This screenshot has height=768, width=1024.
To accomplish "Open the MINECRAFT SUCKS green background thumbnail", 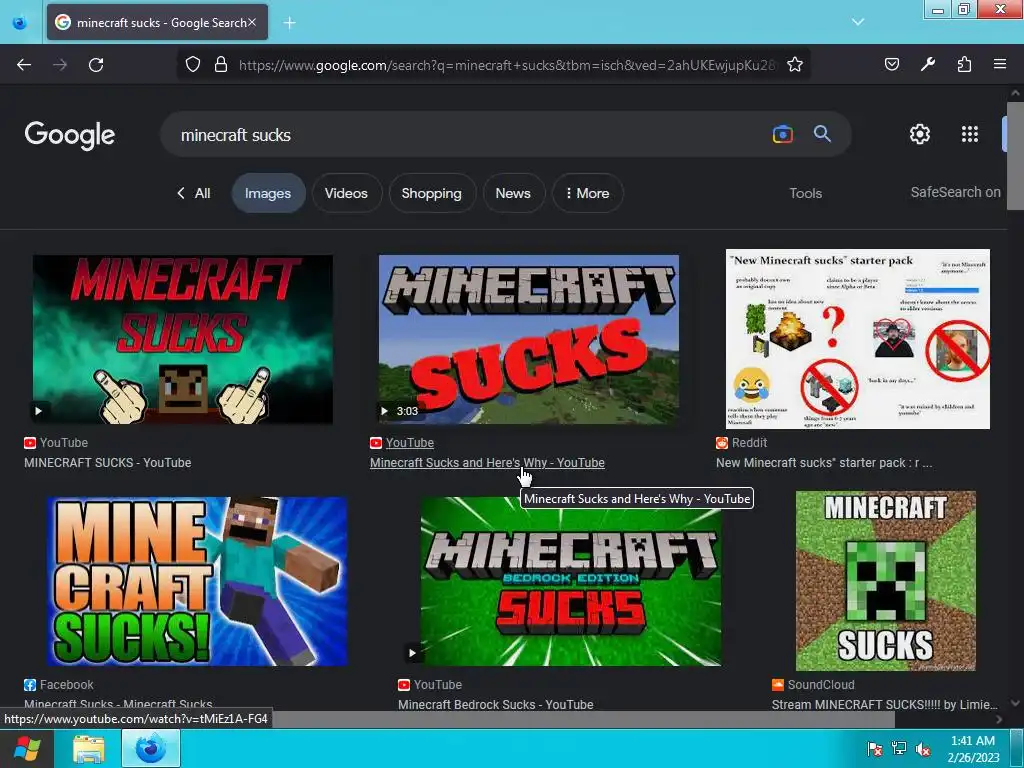I will click(183, 340).
